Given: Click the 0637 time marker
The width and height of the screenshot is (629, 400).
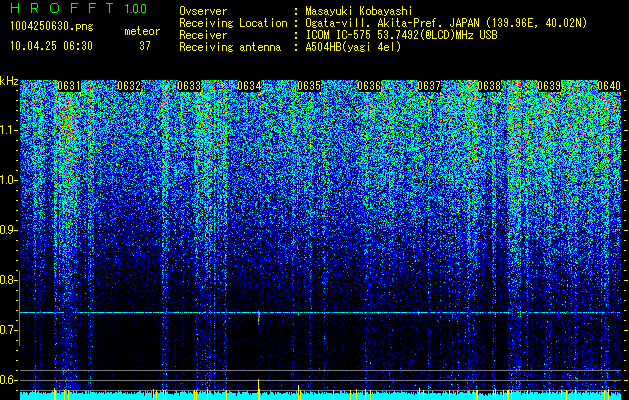Looking at the screenshot, I should (x=429, y=86).
